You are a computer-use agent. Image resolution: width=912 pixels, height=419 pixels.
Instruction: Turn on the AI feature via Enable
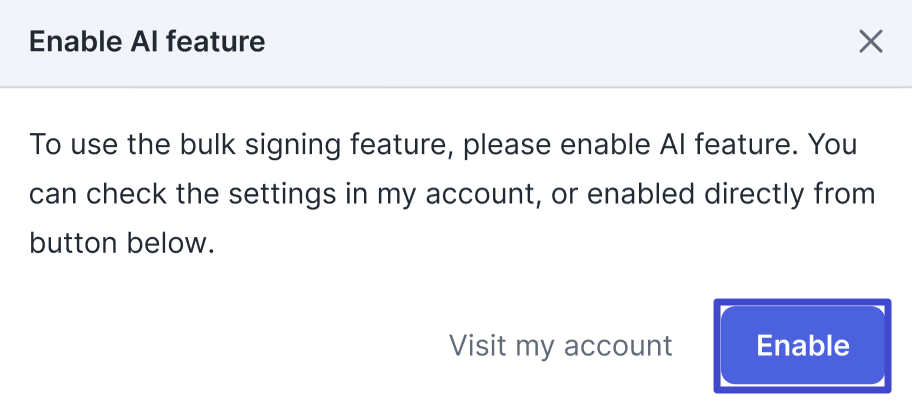(x=802, y=346)
